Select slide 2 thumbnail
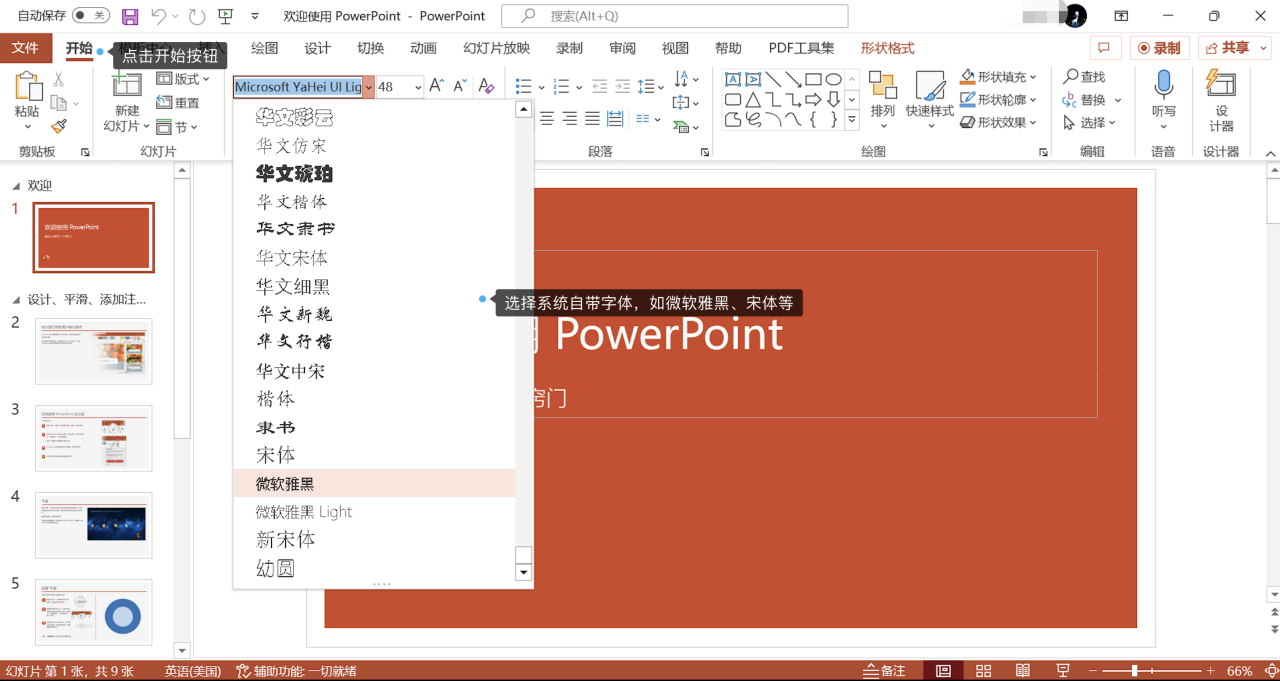Screen dimensions: 1280x681 click(94, 351)
